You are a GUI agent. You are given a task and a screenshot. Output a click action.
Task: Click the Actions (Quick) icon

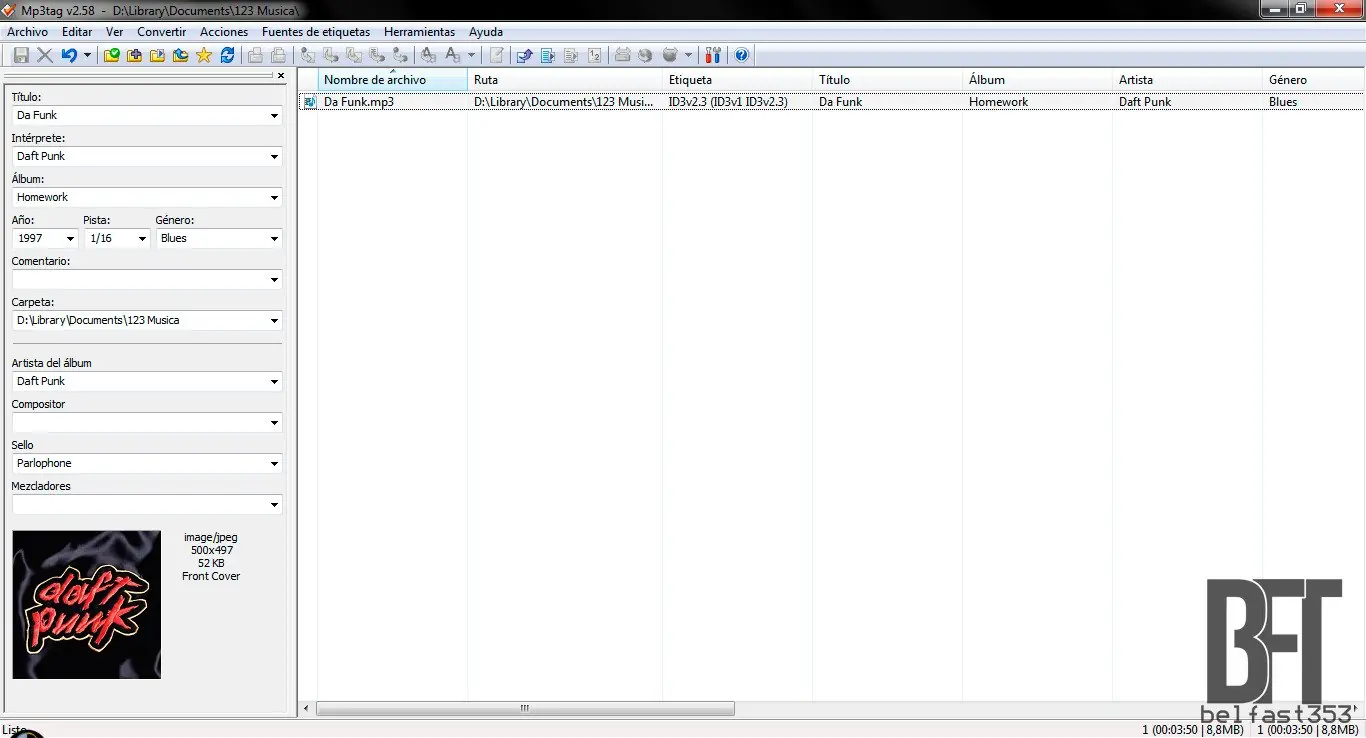452,55
